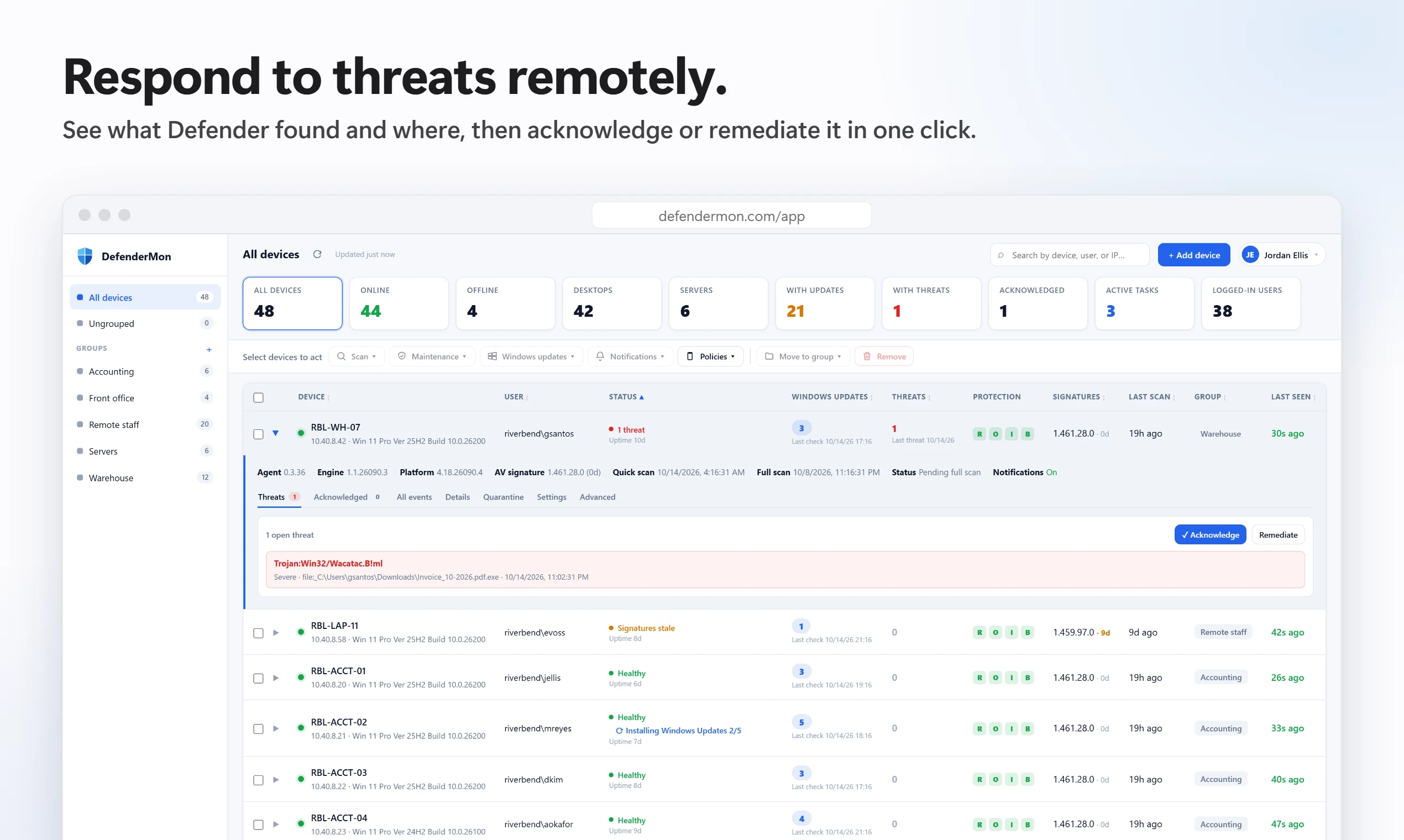Select the checkbox for RBL-ACCT-02
The image size is (1404, 840).
258,729
